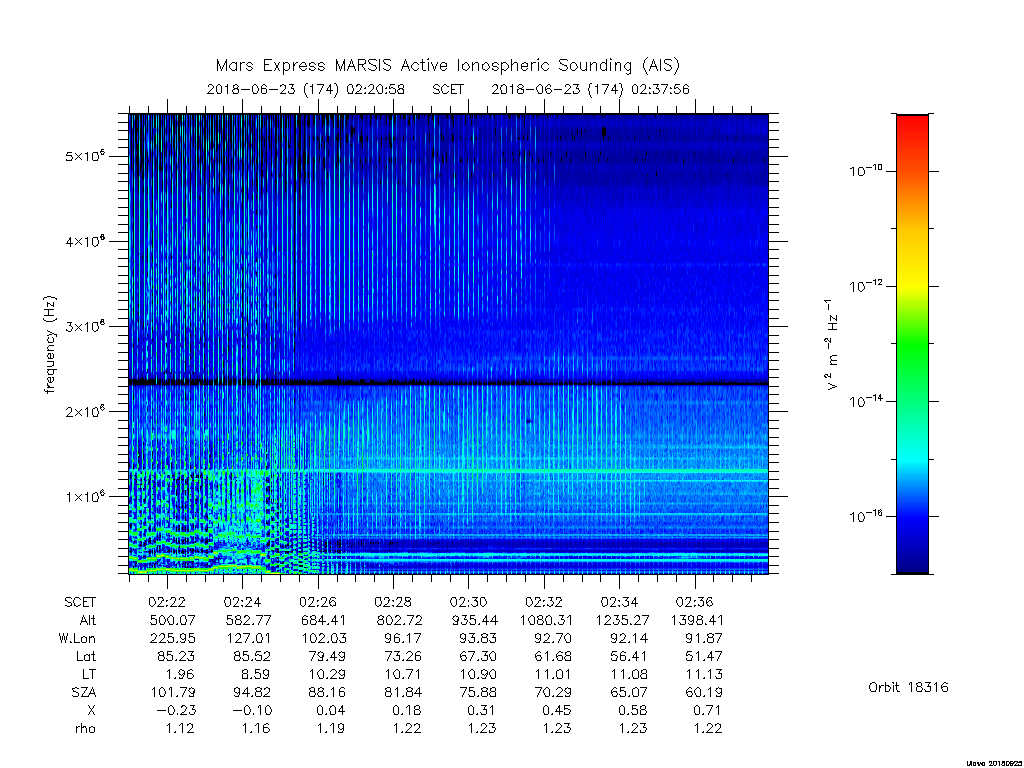Click the 'SZA' row label
This screenshot has height=768, width=1024.
point(84,693)
